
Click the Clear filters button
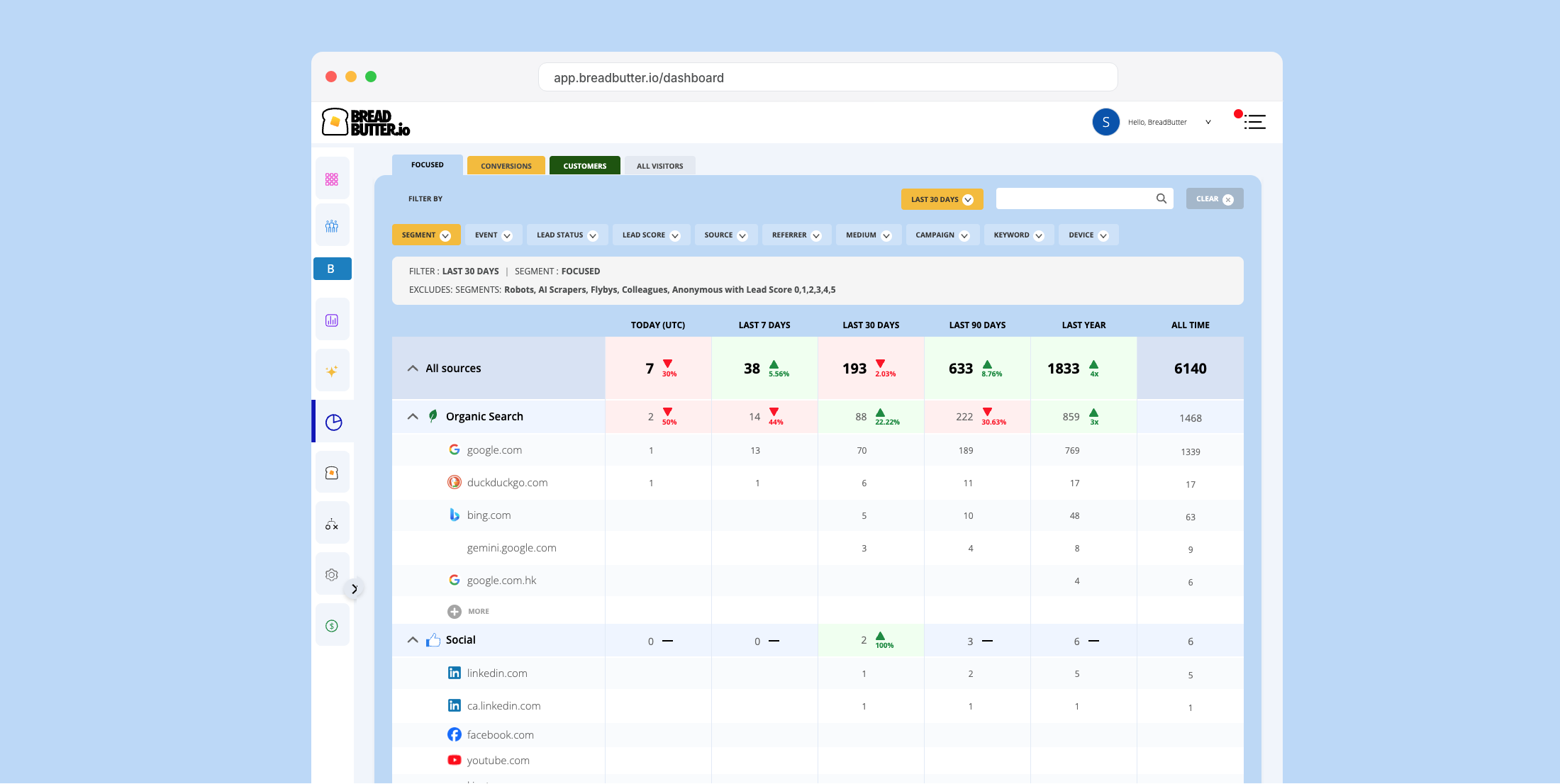pos(1214,199)
